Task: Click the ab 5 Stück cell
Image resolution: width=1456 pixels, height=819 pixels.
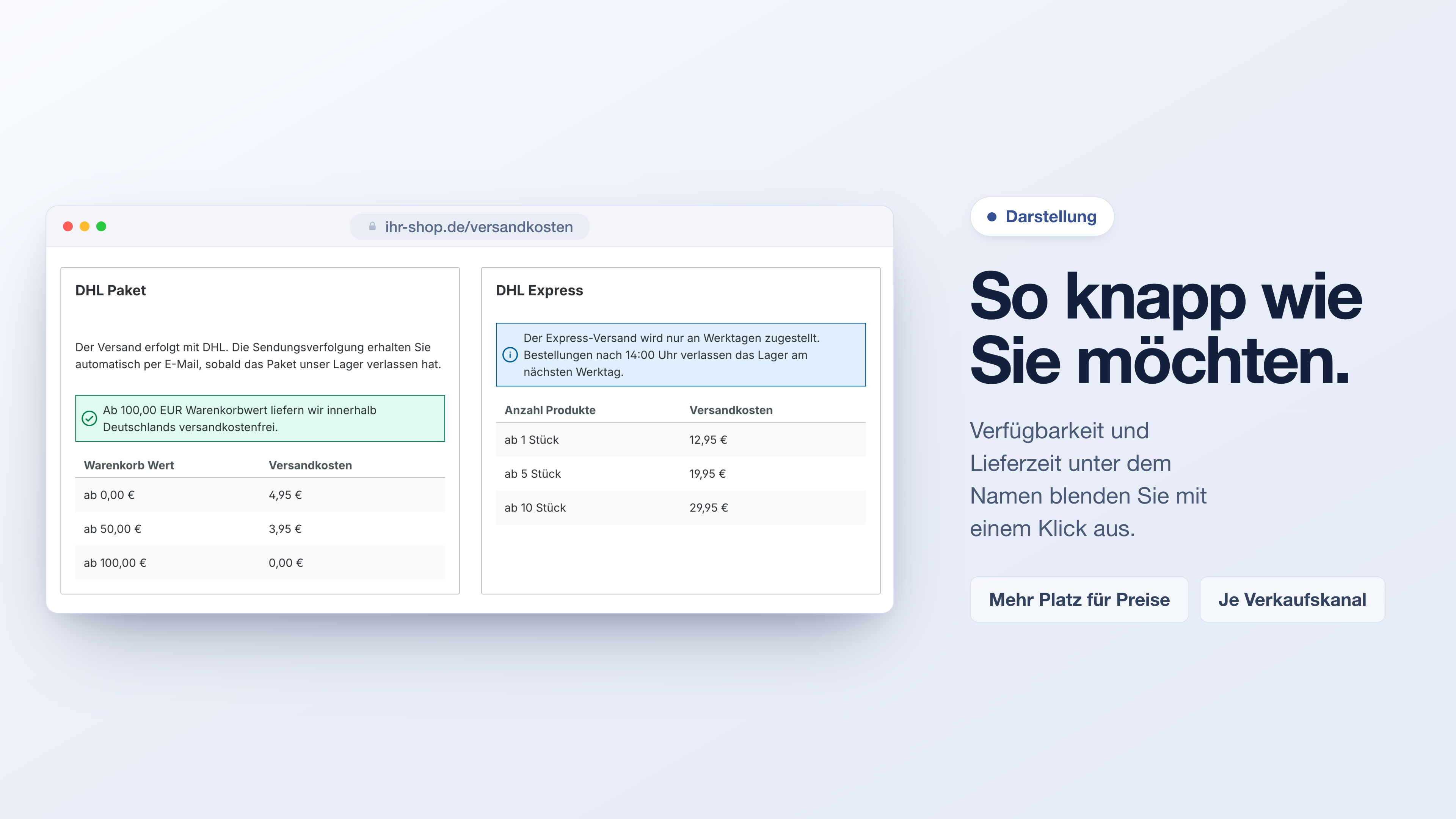Action: (x=532, y=474)
